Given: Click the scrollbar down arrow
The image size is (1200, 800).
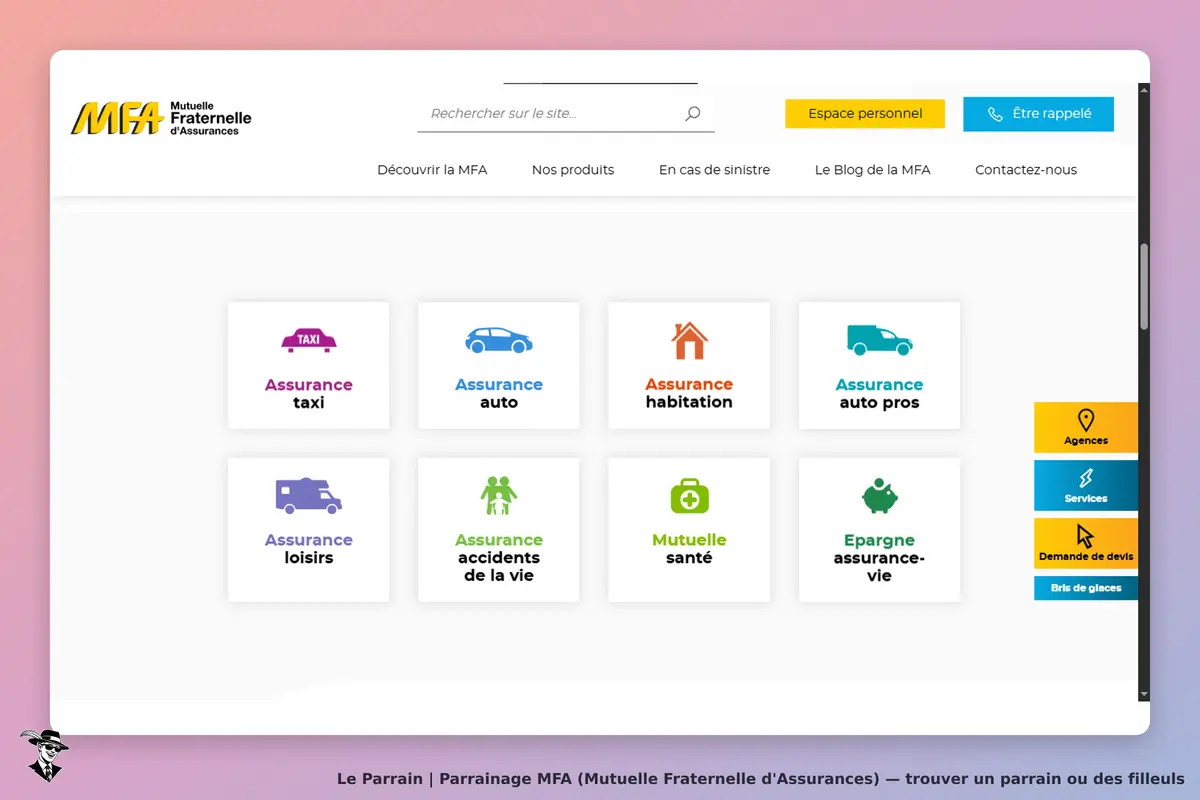Looking at the screenshot, I should 1144,694.
